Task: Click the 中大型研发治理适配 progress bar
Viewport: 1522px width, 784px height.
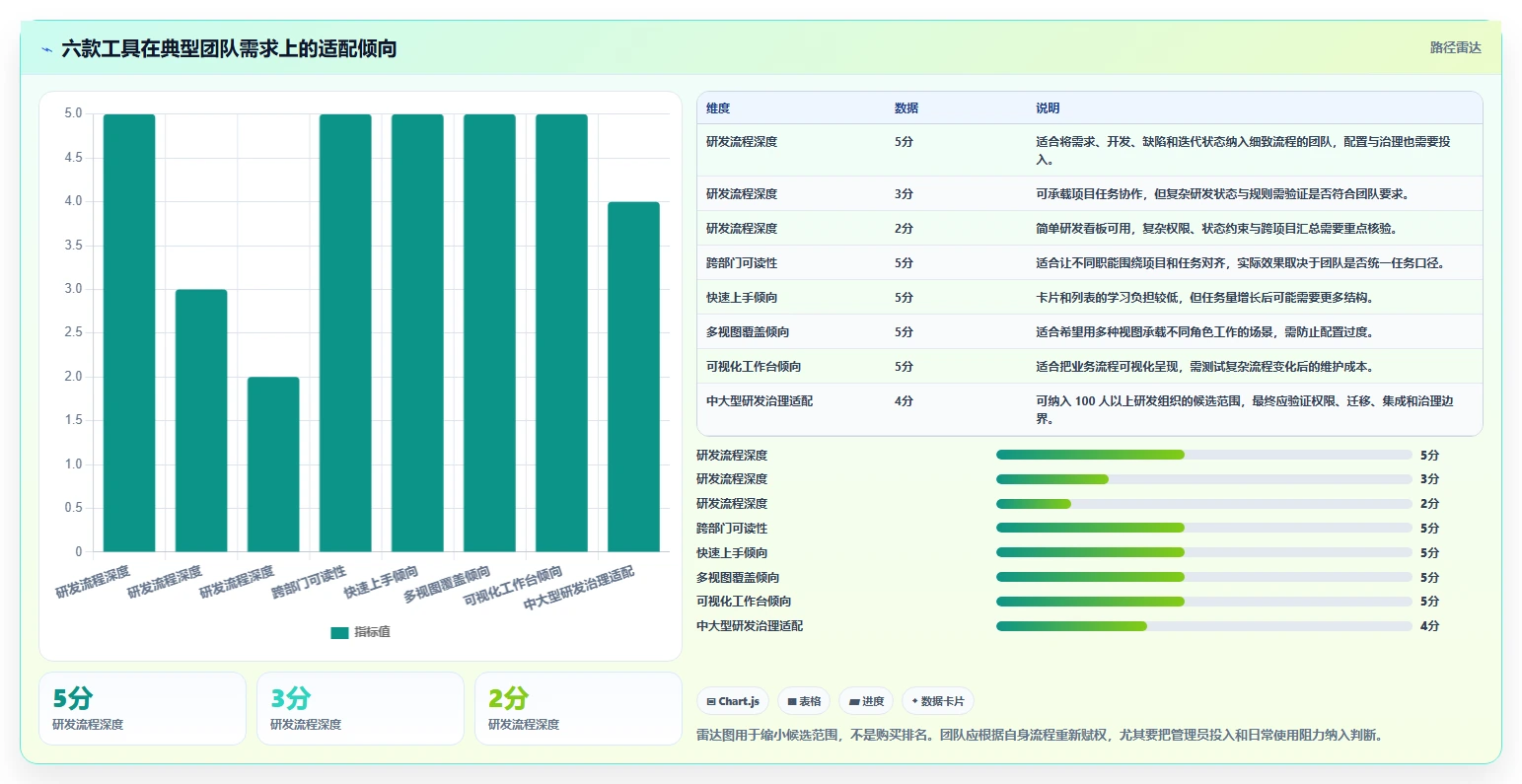Action: (1203, 626)
